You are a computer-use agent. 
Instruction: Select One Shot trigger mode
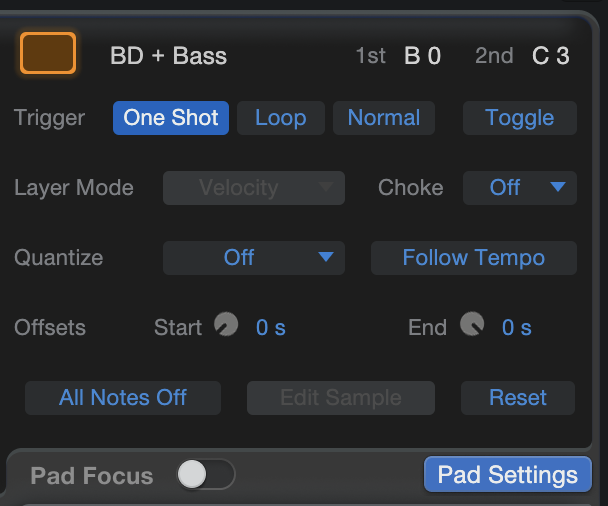pos(171,118)
